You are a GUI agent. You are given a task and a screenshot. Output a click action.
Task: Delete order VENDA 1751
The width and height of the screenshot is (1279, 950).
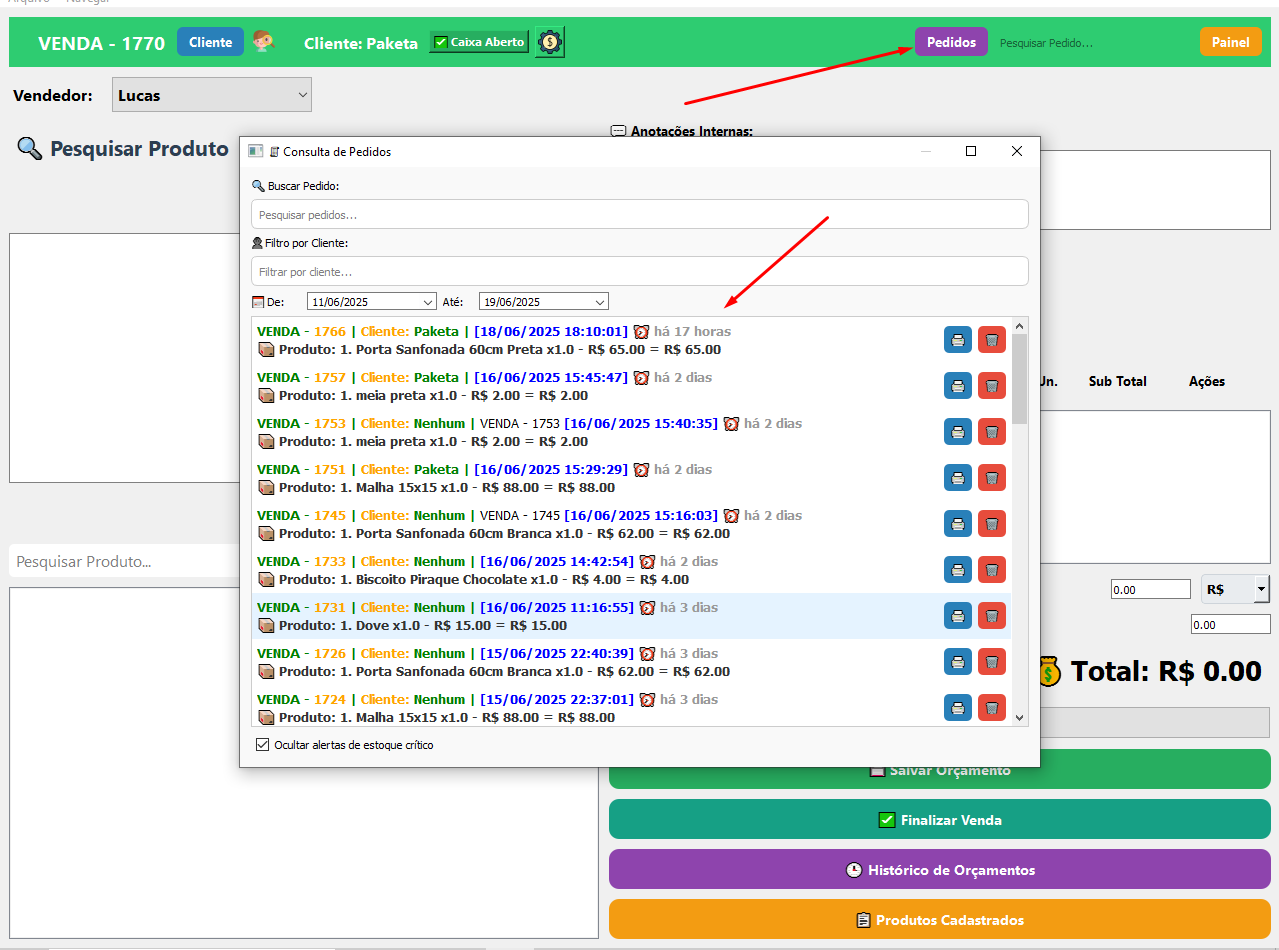(x=991, y=478)
